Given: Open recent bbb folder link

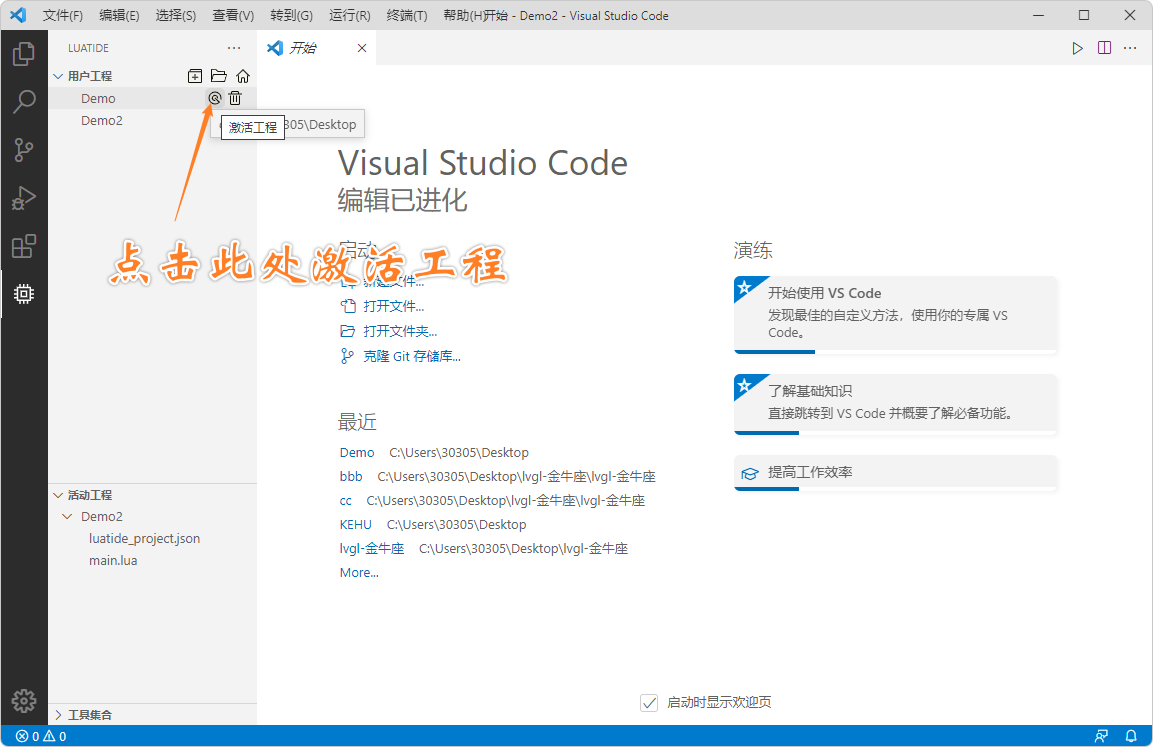Looking at the screenshot, I should click(x=351, y=476).
